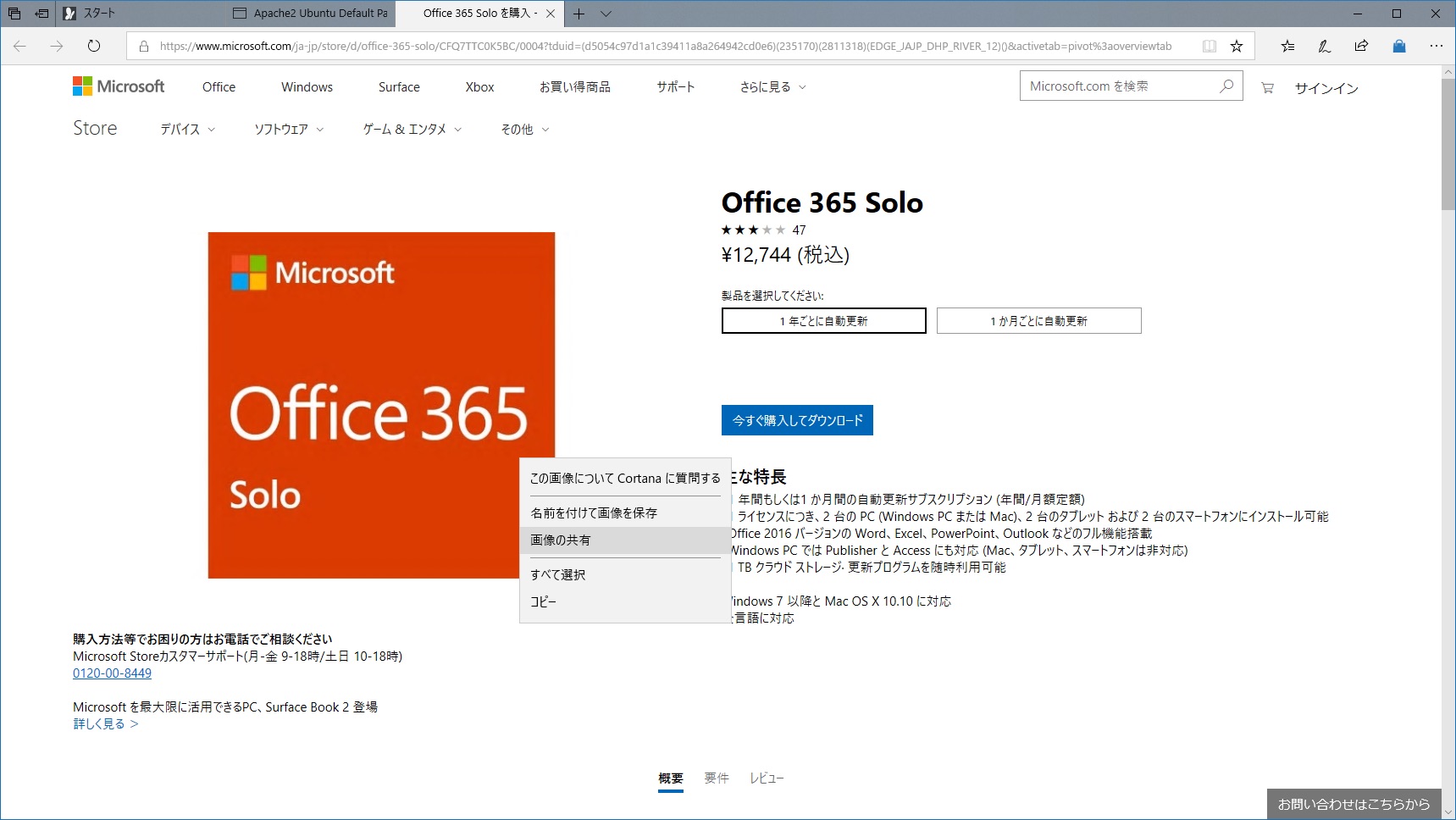Open the Office nav link

219,87
